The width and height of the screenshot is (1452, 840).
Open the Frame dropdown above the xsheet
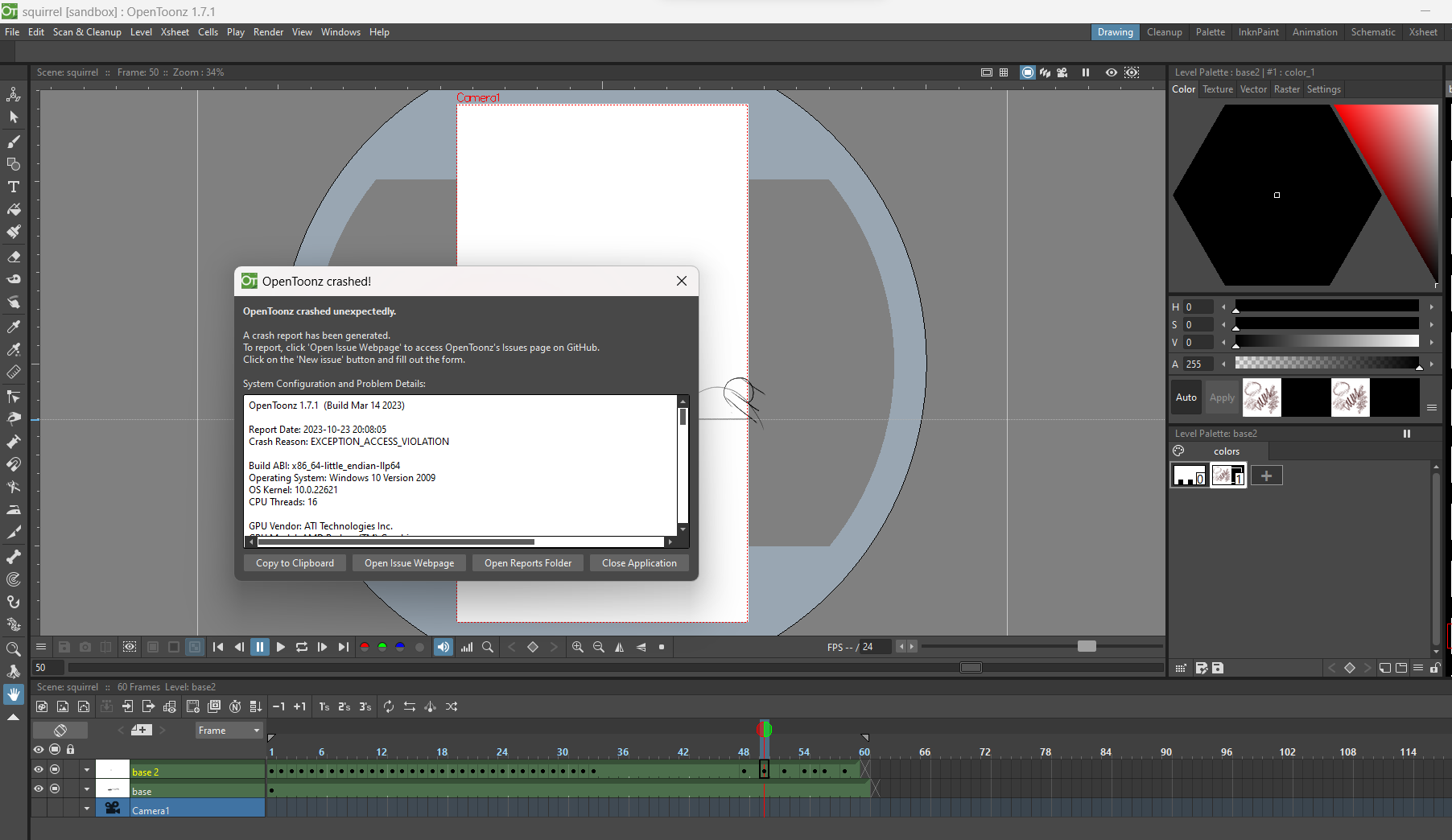228,730
